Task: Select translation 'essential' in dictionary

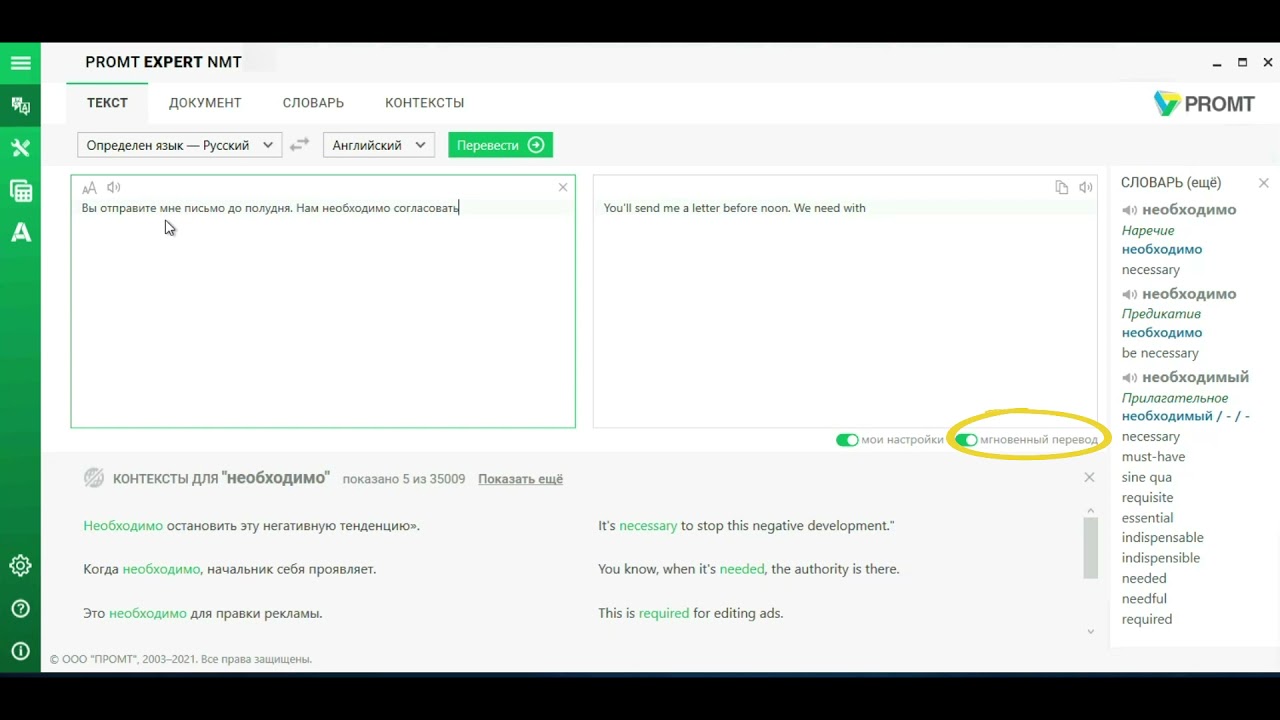Action: pyautogui.click(x=1148, y=518)
